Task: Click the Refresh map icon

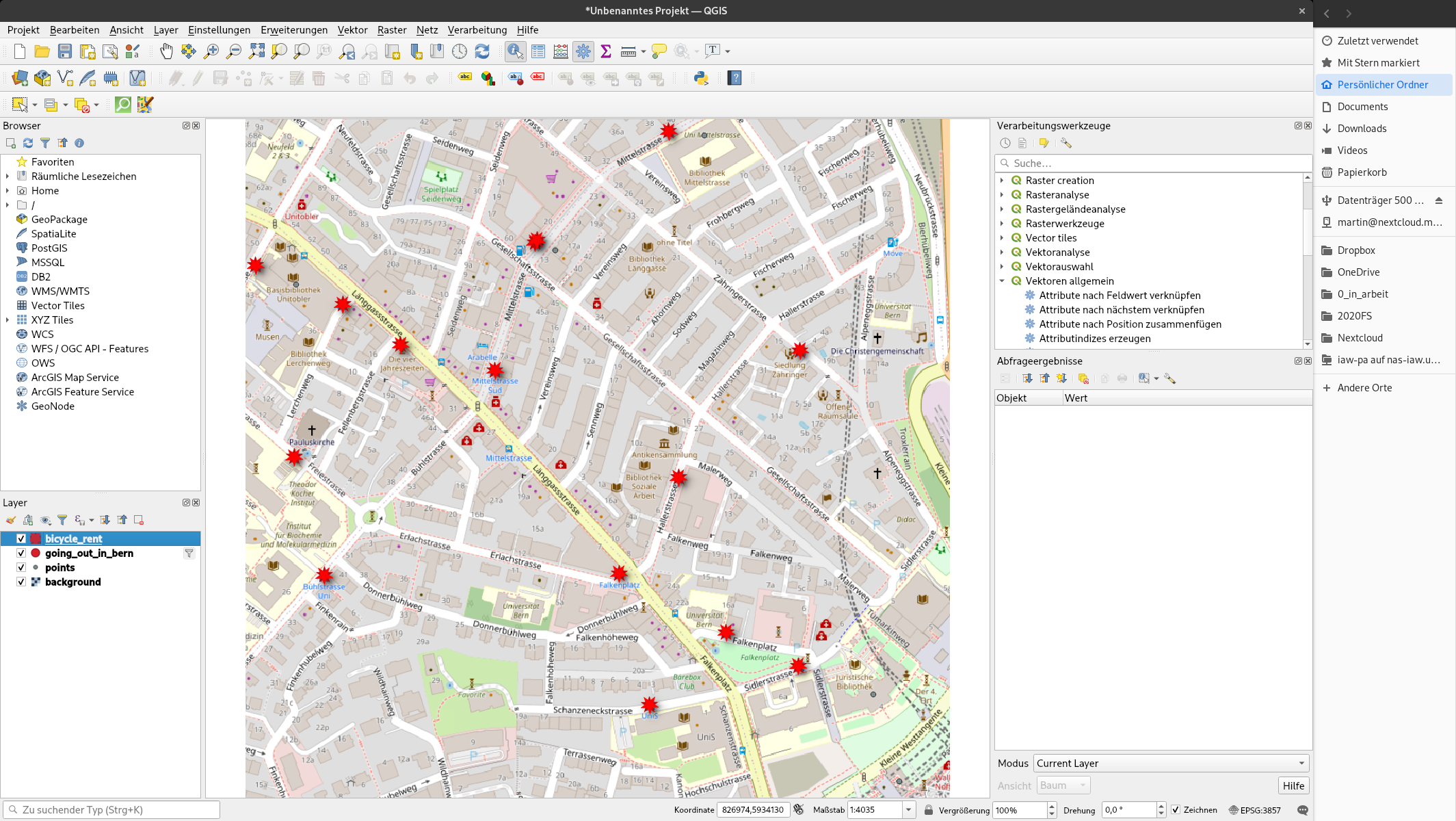Action: (482, 51)
